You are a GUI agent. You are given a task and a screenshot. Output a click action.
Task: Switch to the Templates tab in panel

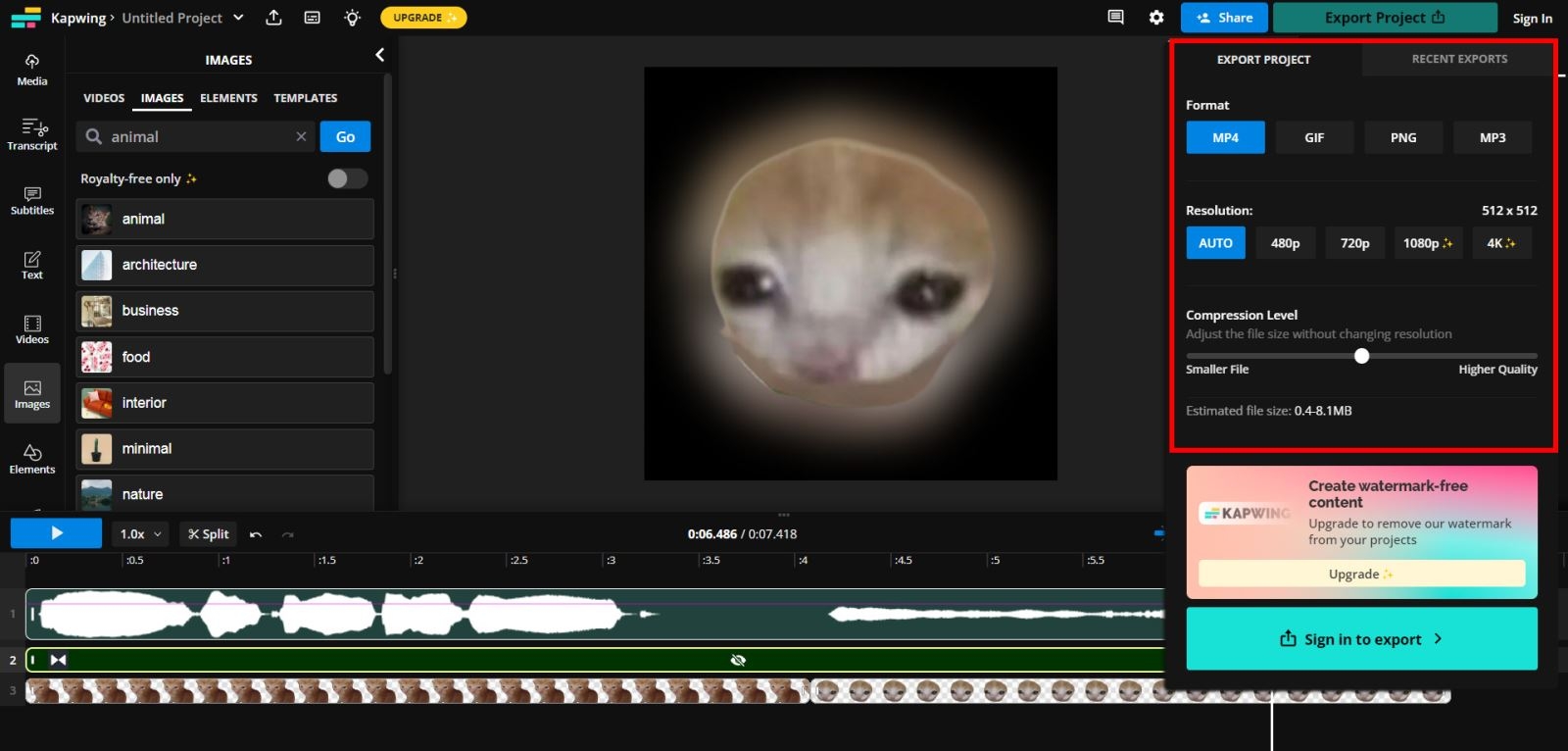pos(305,98)
